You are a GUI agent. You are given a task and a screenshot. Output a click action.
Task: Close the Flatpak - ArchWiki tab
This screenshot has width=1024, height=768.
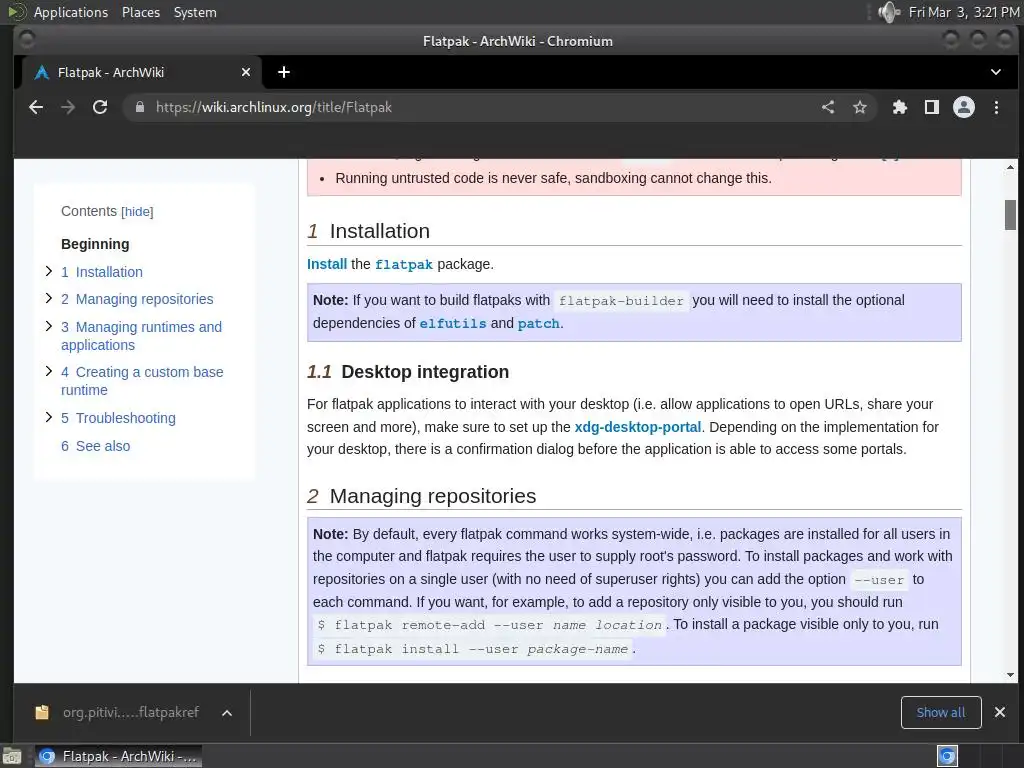coord(246,72)
